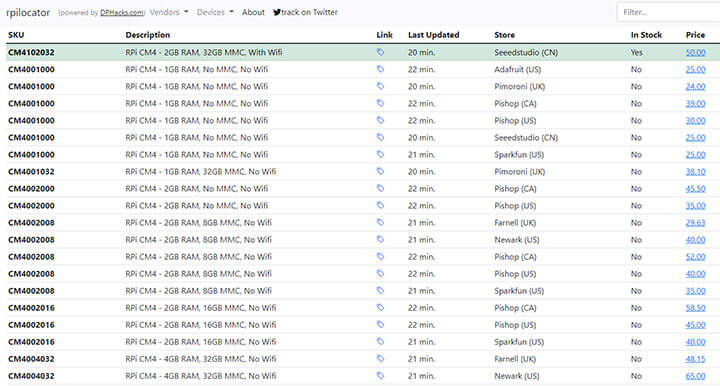This screenshot has height=386, width=720.
Task: Open link icon for Pimoroni CM4001032 row
Action: pyautogui.click(x=380, y=171)
